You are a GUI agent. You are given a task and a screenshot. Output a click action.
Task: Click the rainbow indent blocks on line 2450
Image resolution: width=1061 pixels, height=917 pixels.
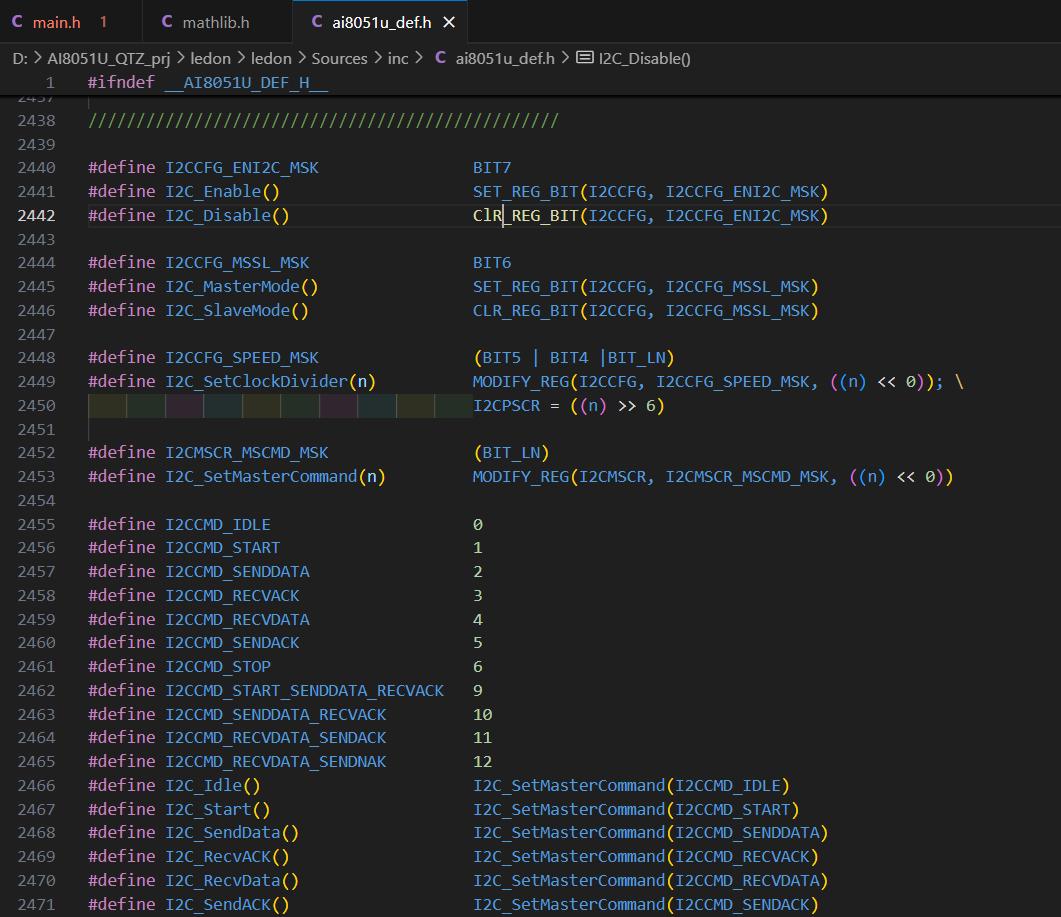click(270, 405)
